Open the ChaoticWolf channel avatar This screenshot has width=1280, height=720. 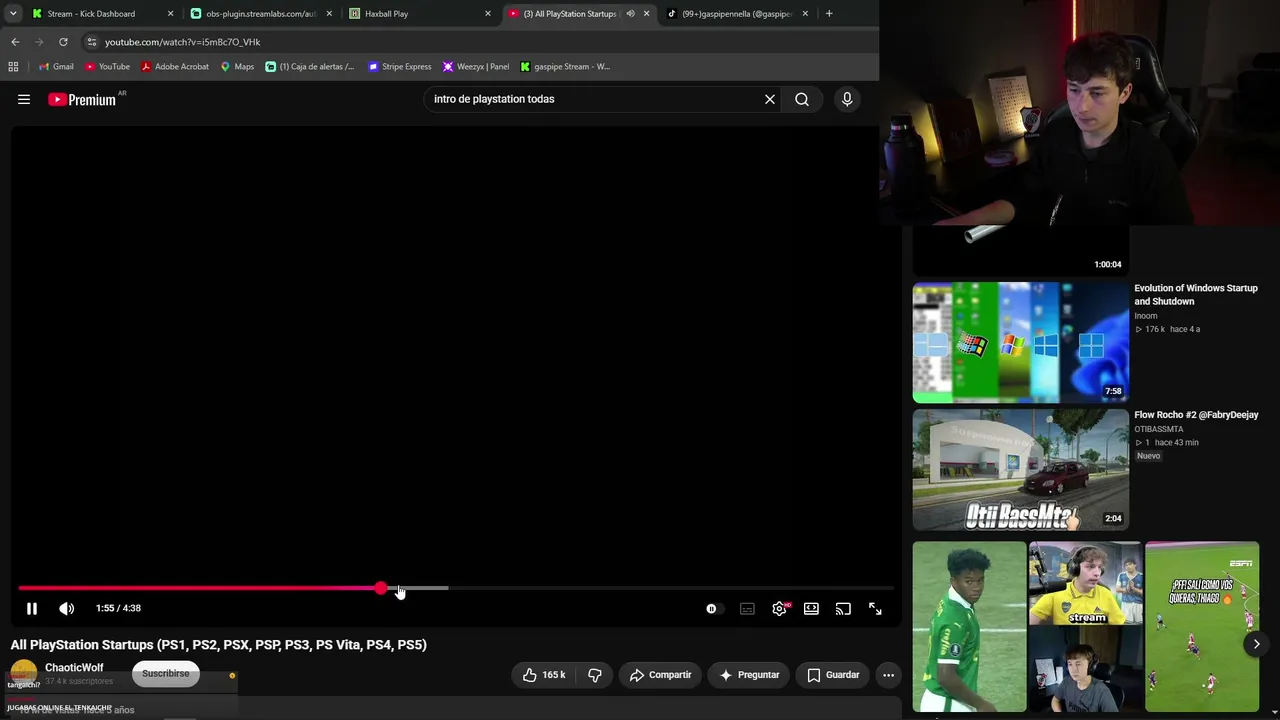click(24, 673)
